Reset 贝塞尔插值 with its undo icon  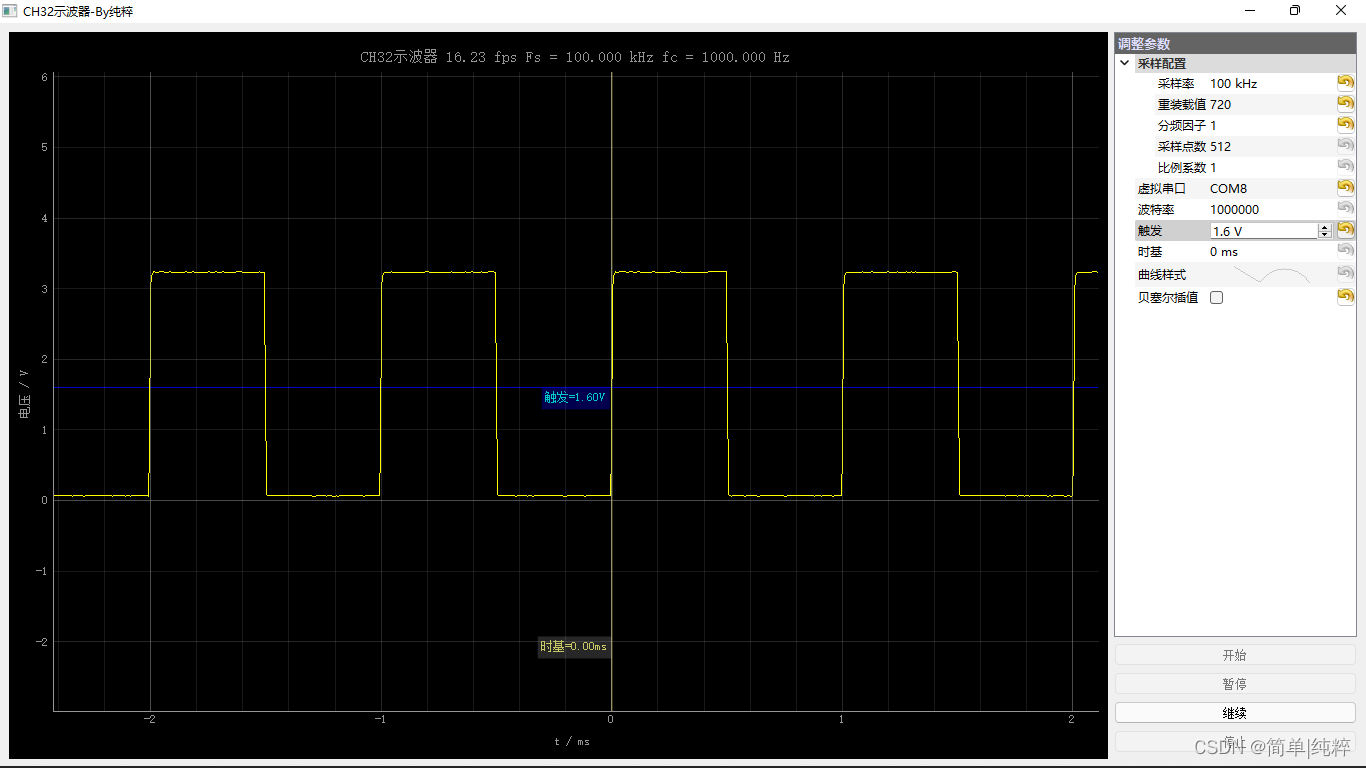pos(1345,297)
